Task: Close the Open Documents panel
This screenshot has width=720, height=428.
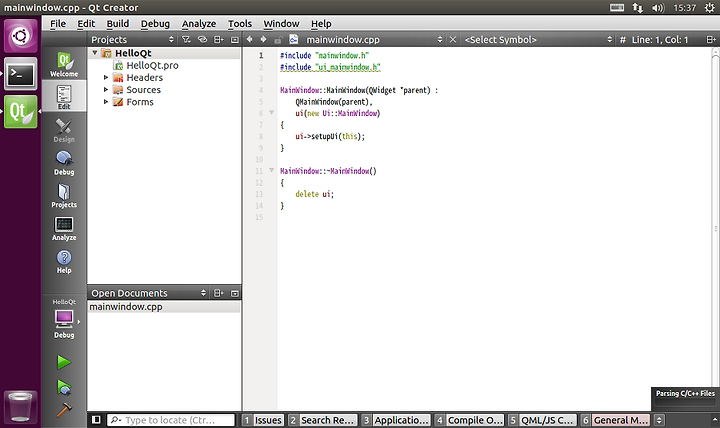Action: [235, 293]
